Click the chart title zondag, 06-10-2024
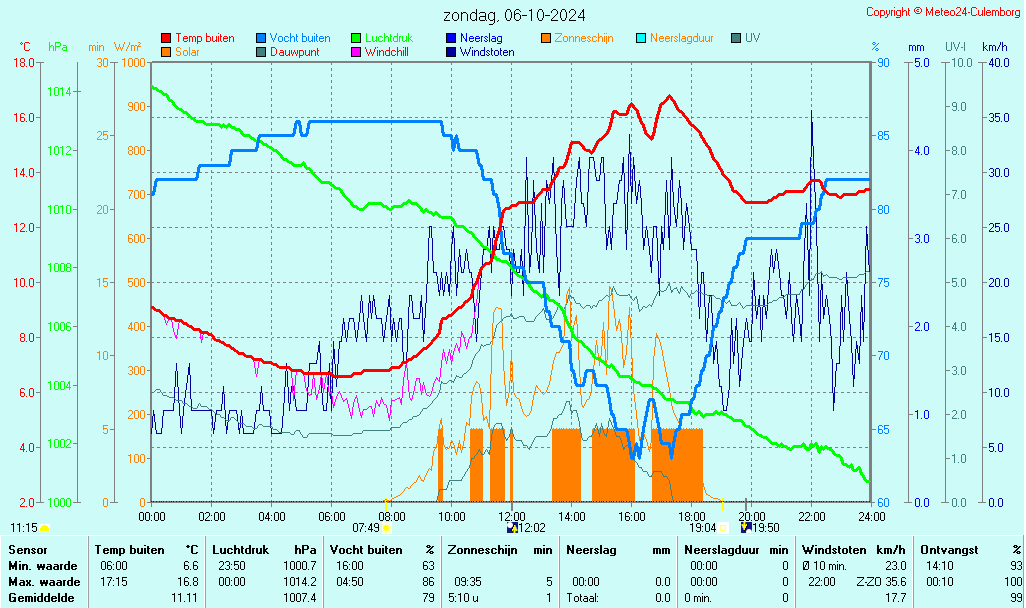Viewport: 1026px width, 608px height. point(515,15)
